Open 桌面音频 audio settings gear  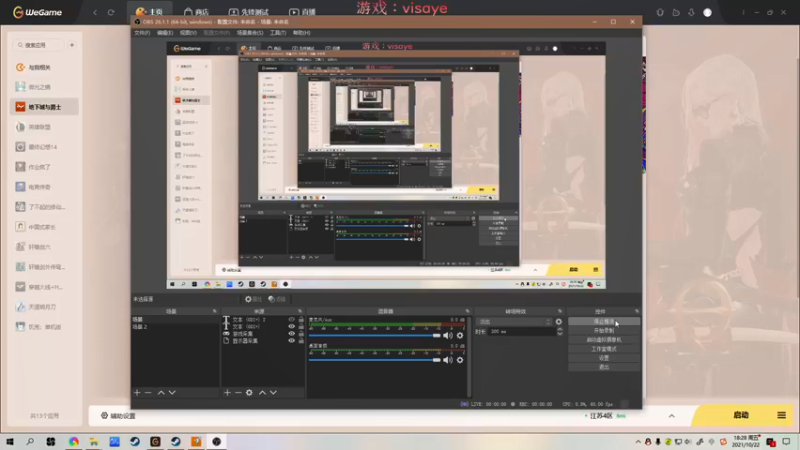coord(460,360)
